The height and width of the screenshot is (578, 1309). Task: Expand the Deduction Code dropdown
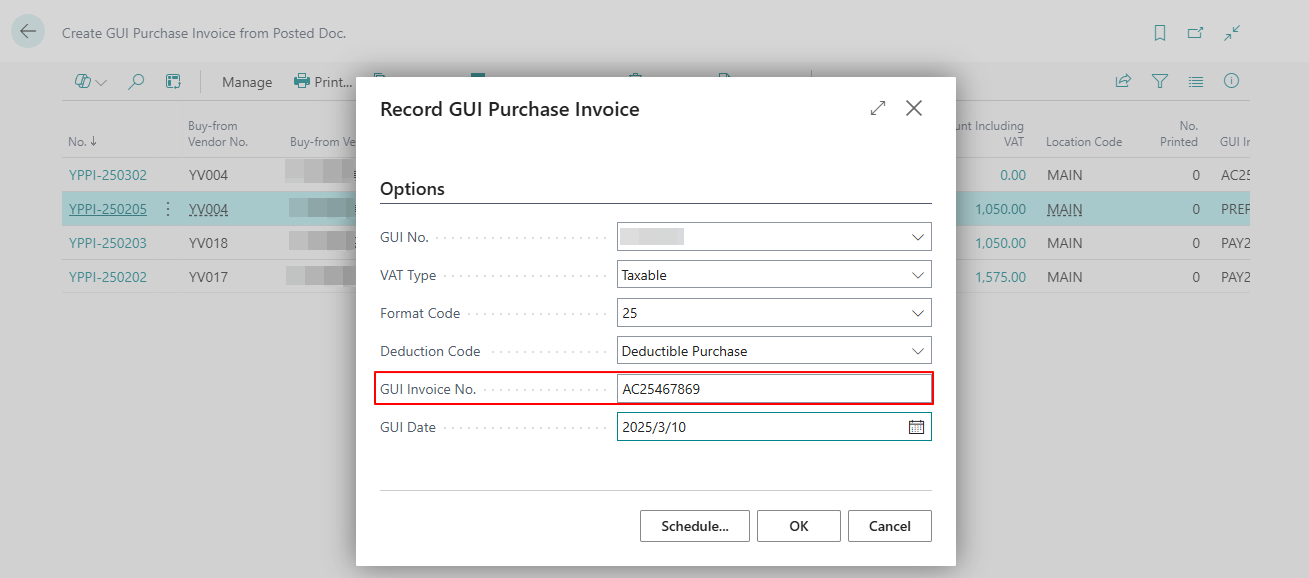pos(918,351)
